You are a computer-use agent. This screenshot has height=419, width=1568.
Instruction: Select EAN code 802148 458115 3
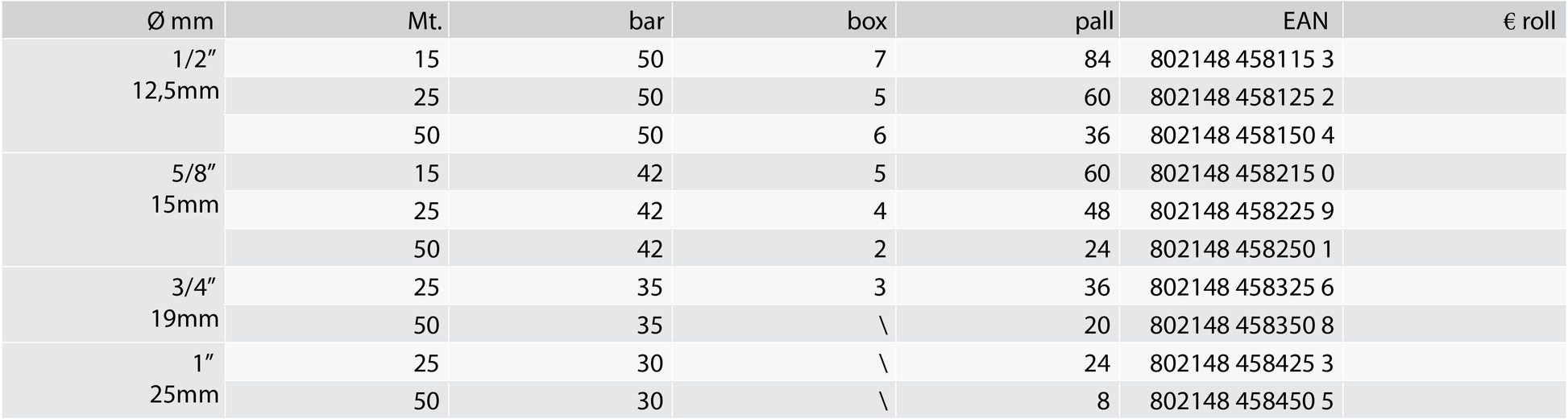click(1242, 59)
